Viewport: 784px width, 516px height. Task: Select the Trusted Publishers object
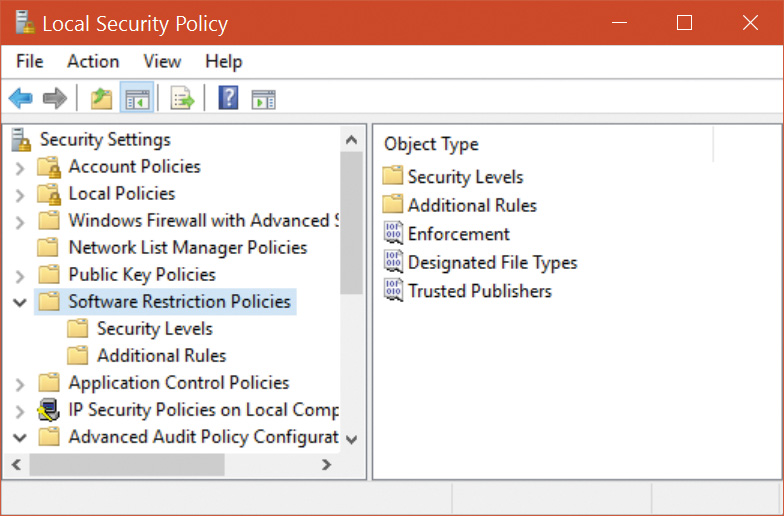point(479,291)
